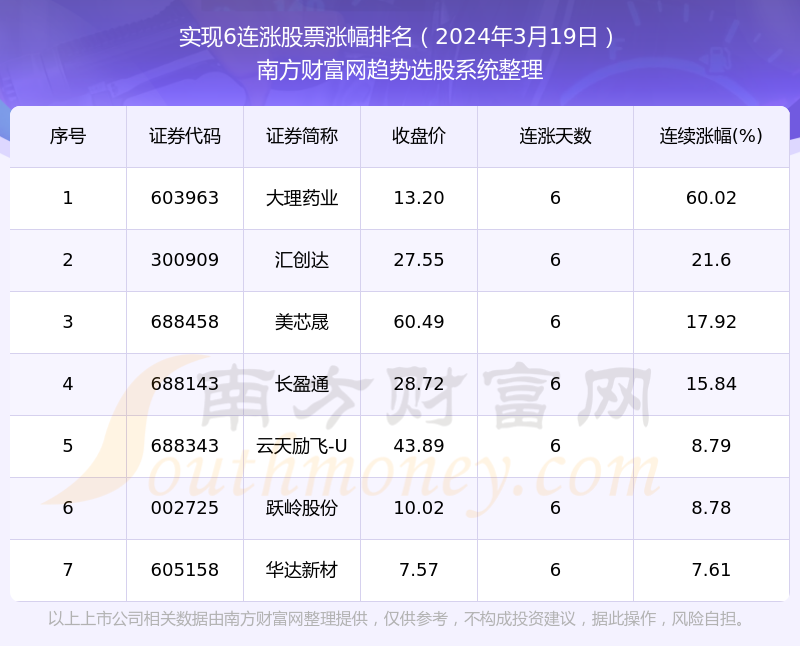
Task: Click rise percentage 21.6
Action: pyautogui.click(x=711, y=260)
